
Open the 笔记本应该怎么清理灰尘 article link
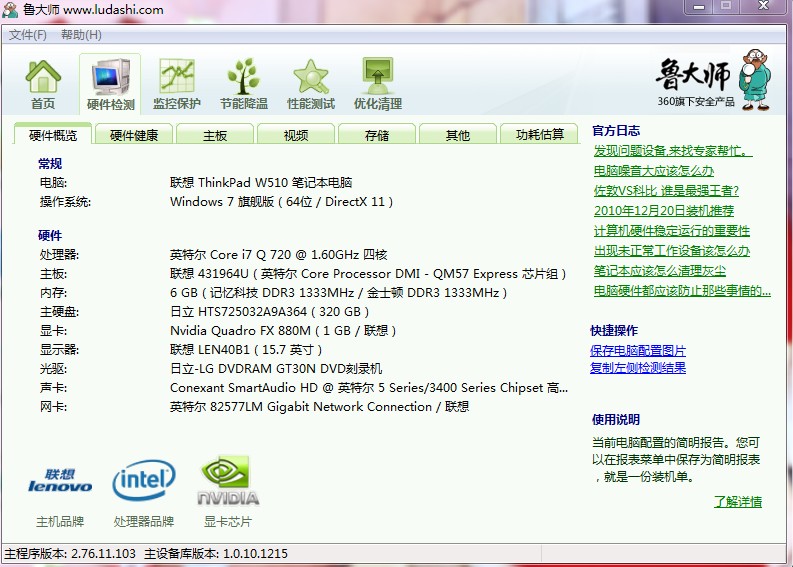659,271
